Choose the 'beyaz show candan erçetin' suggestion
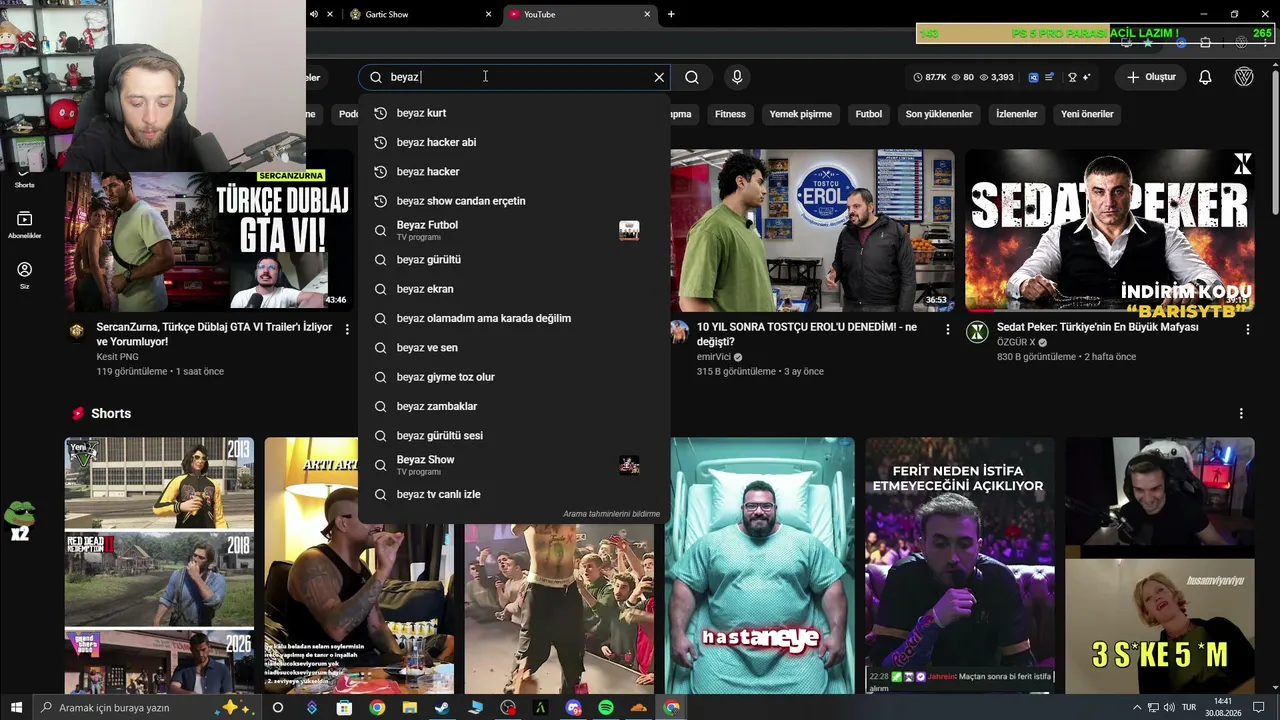Screen dimensions: 1280x720 point(514,201)
